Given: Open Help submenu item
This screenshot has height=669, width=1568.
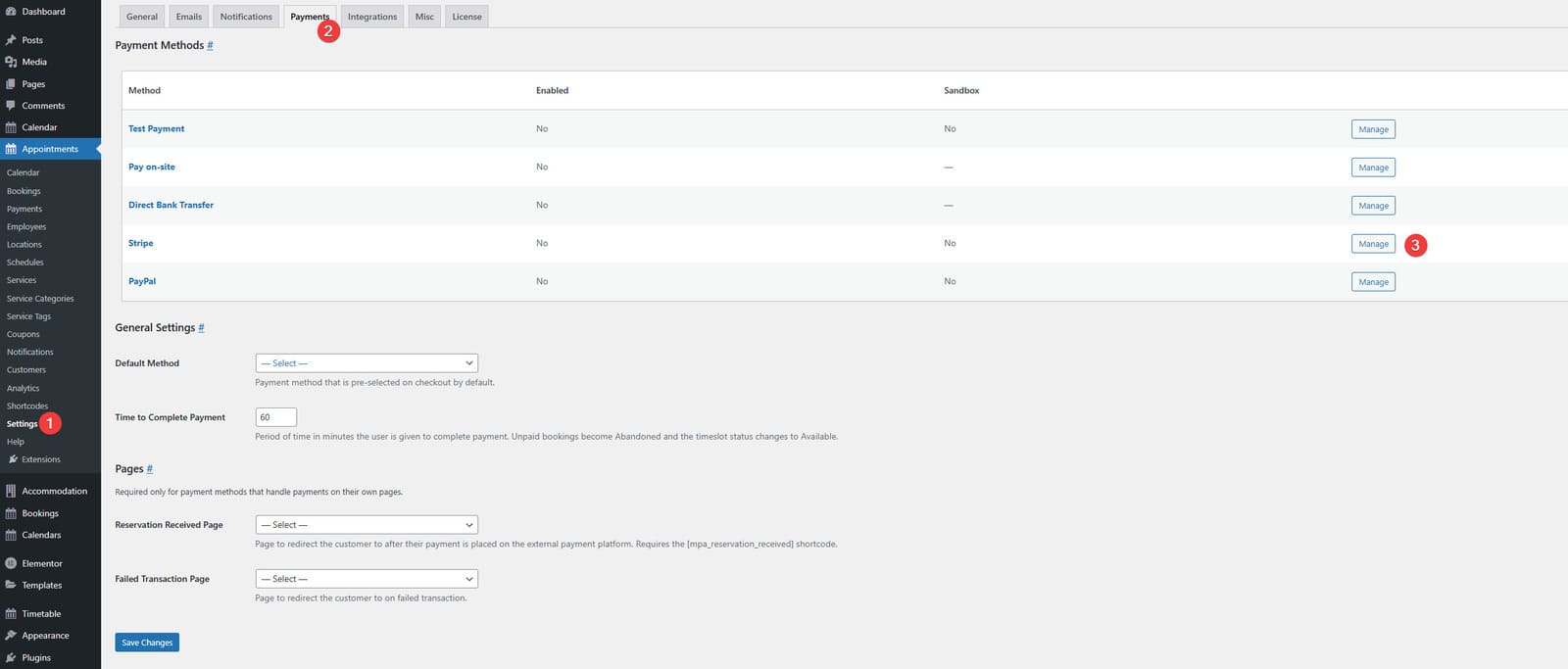Looking at the screenshot, I should [x=16, y=442].
